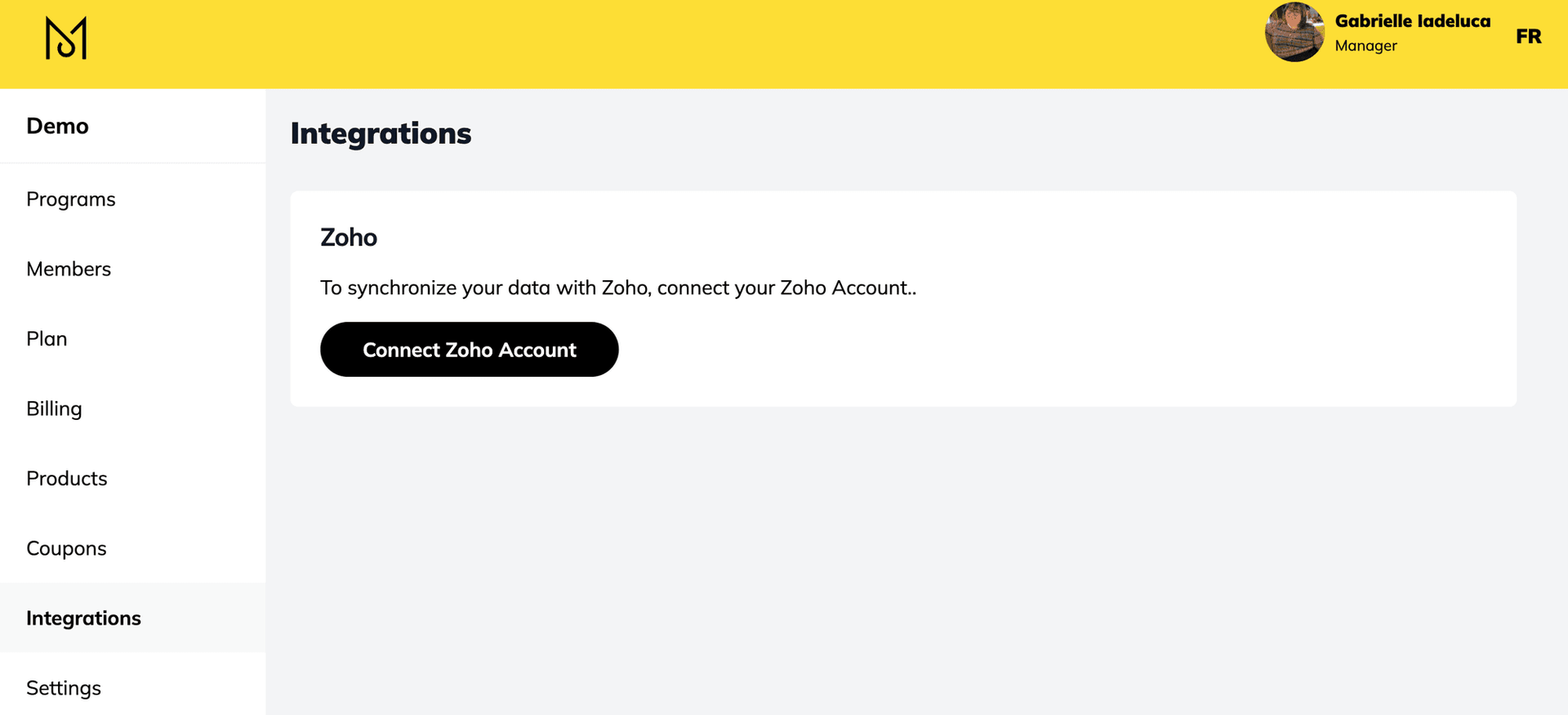Image resolution: width=1568 pixels, height=715 pixels.
Task: Select the Demo organization title in sidebar
Action: click(x=57, y=126)
